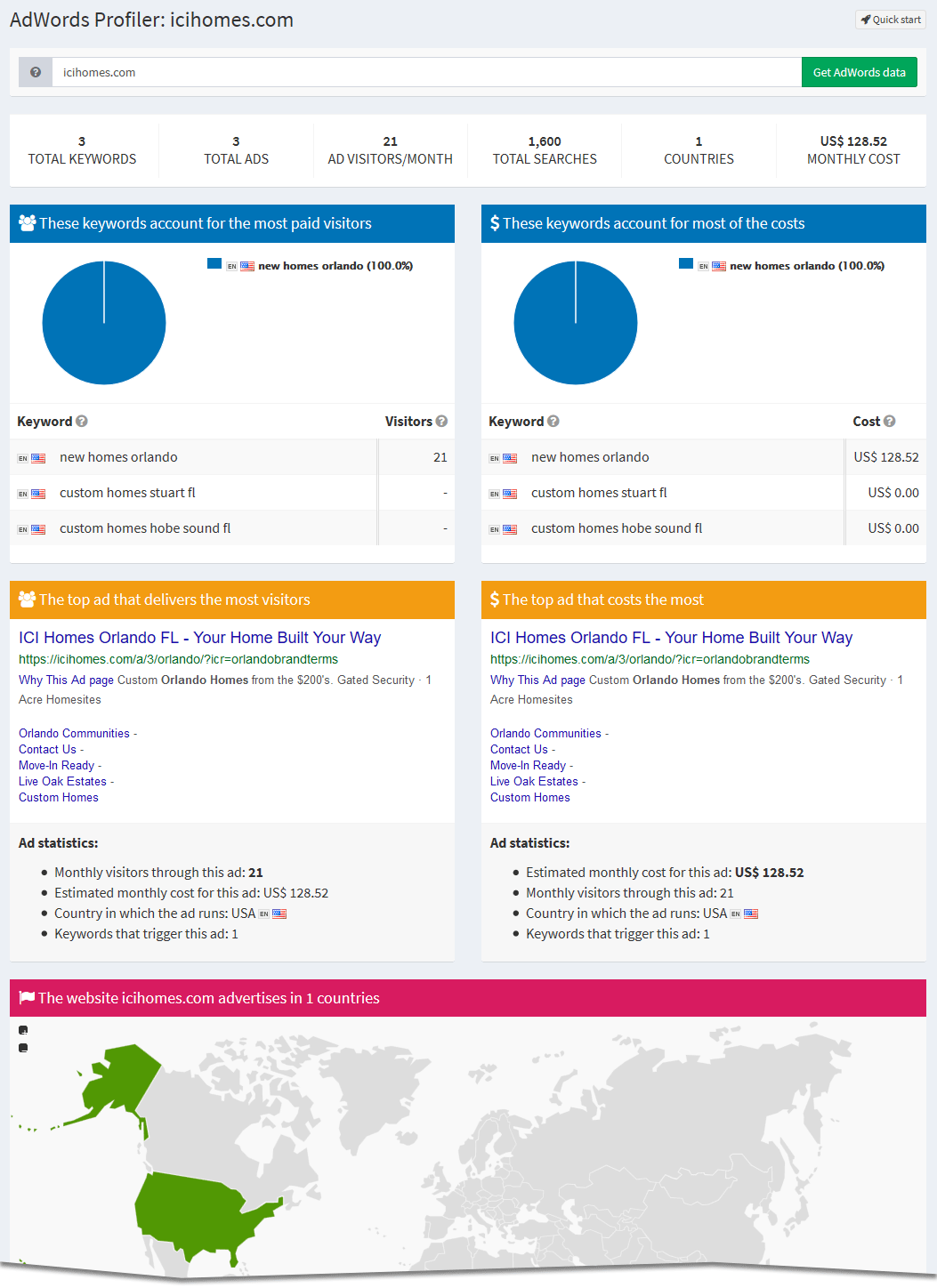Open the Quick start guide

[891, 20]
